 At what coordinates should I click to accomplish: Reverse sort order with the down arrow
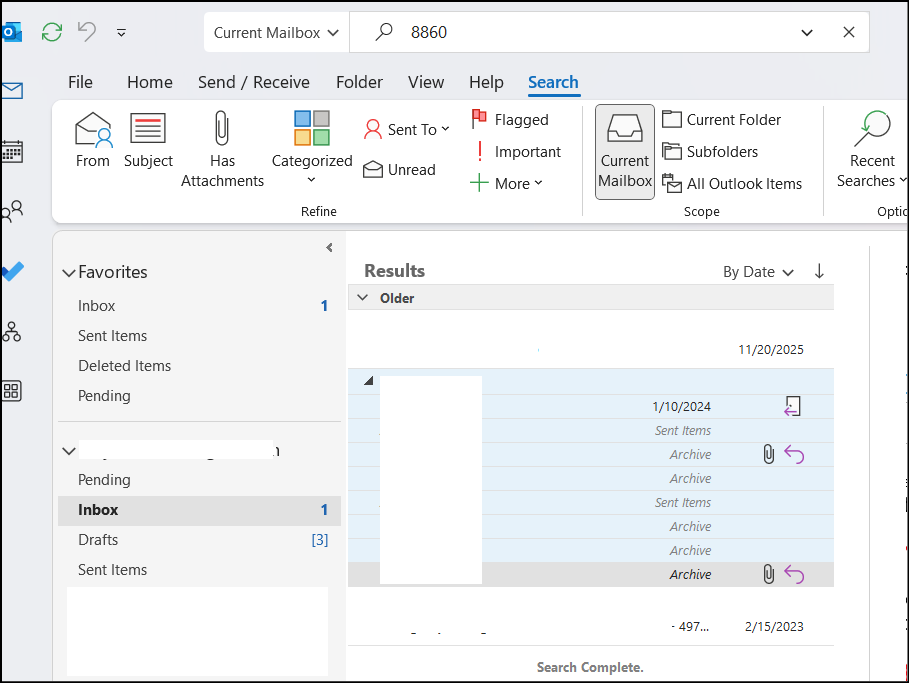tap(819, 271)
